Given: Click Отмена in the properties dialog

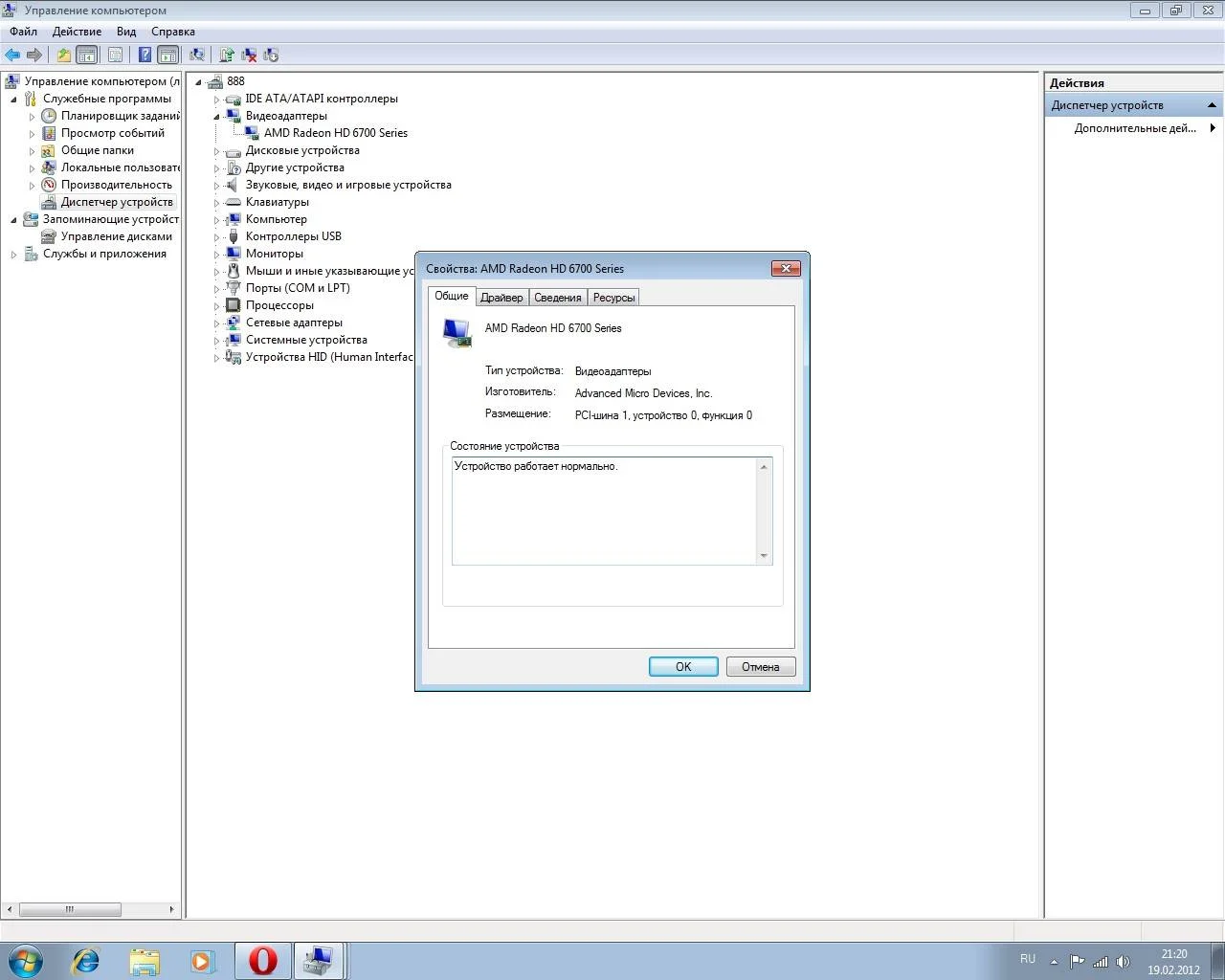Looking at the screenshot, I should click(761, 667).
